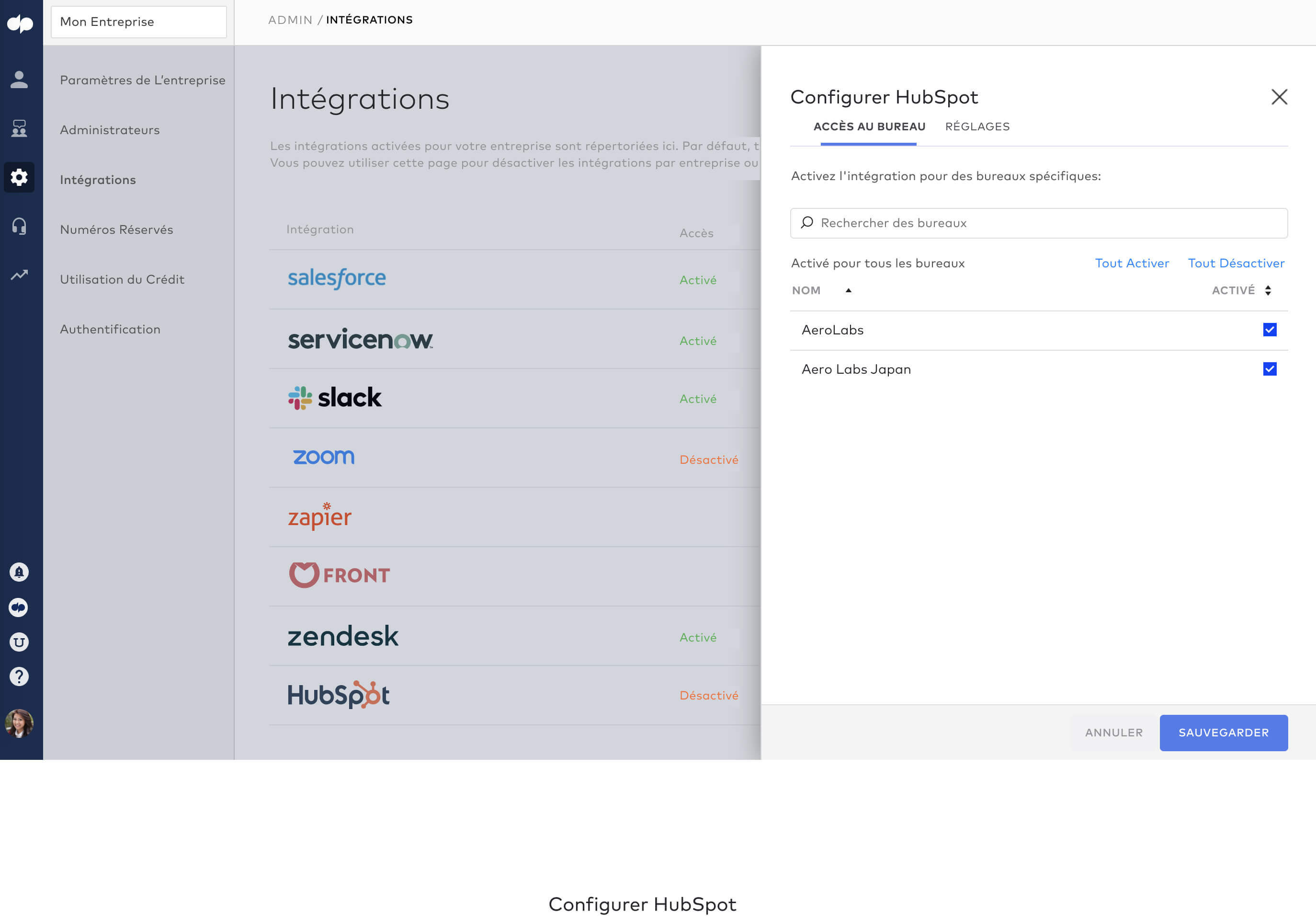Open the office/departments sidebar icon
The width and height of the screenshot is (1316, 917).
click(x=19, y=128)
